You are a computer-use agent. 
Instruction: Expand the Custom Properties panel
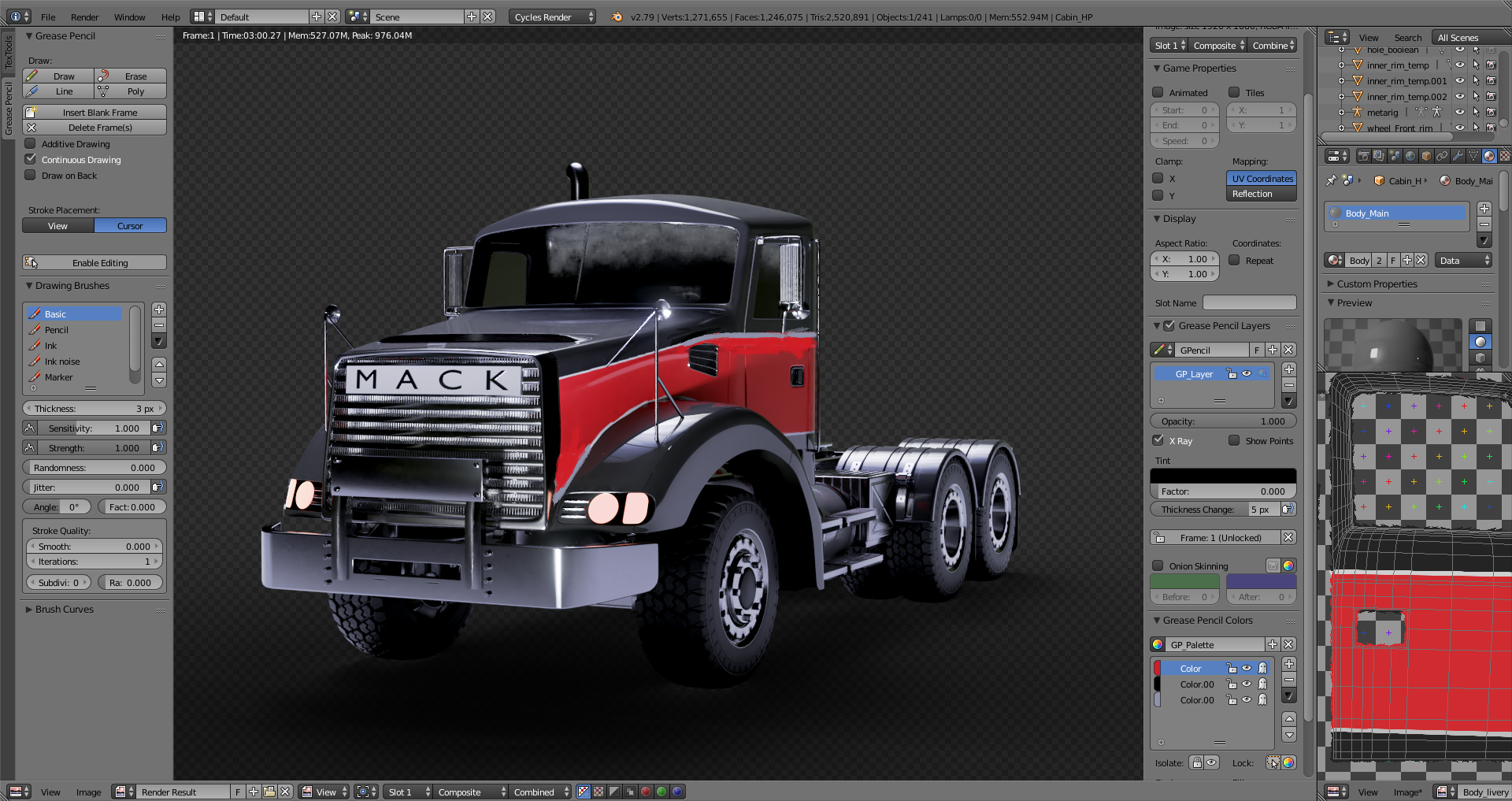tap(1331, 284)
